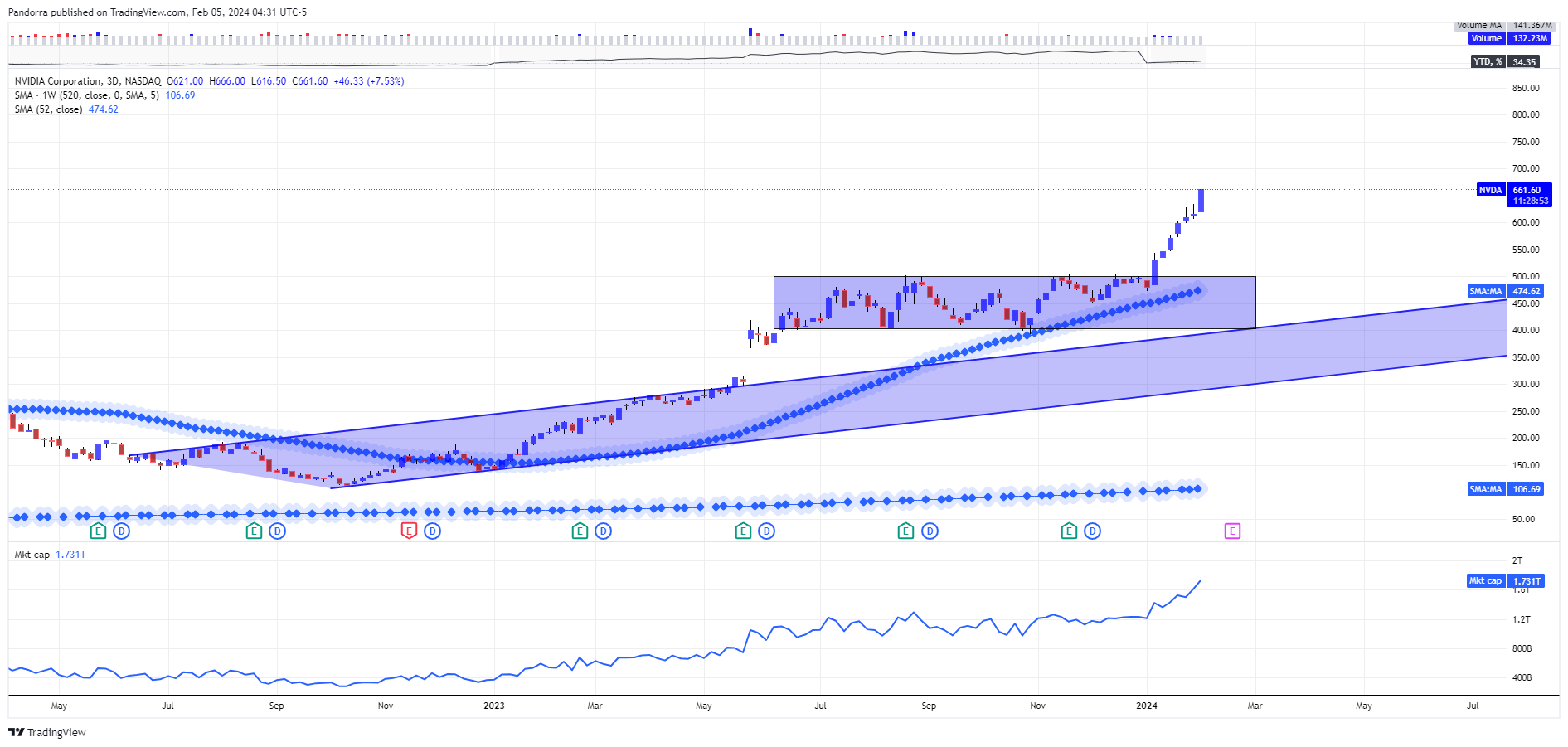Select the SMA 1W 520 indicator legend

pos(104,95)
